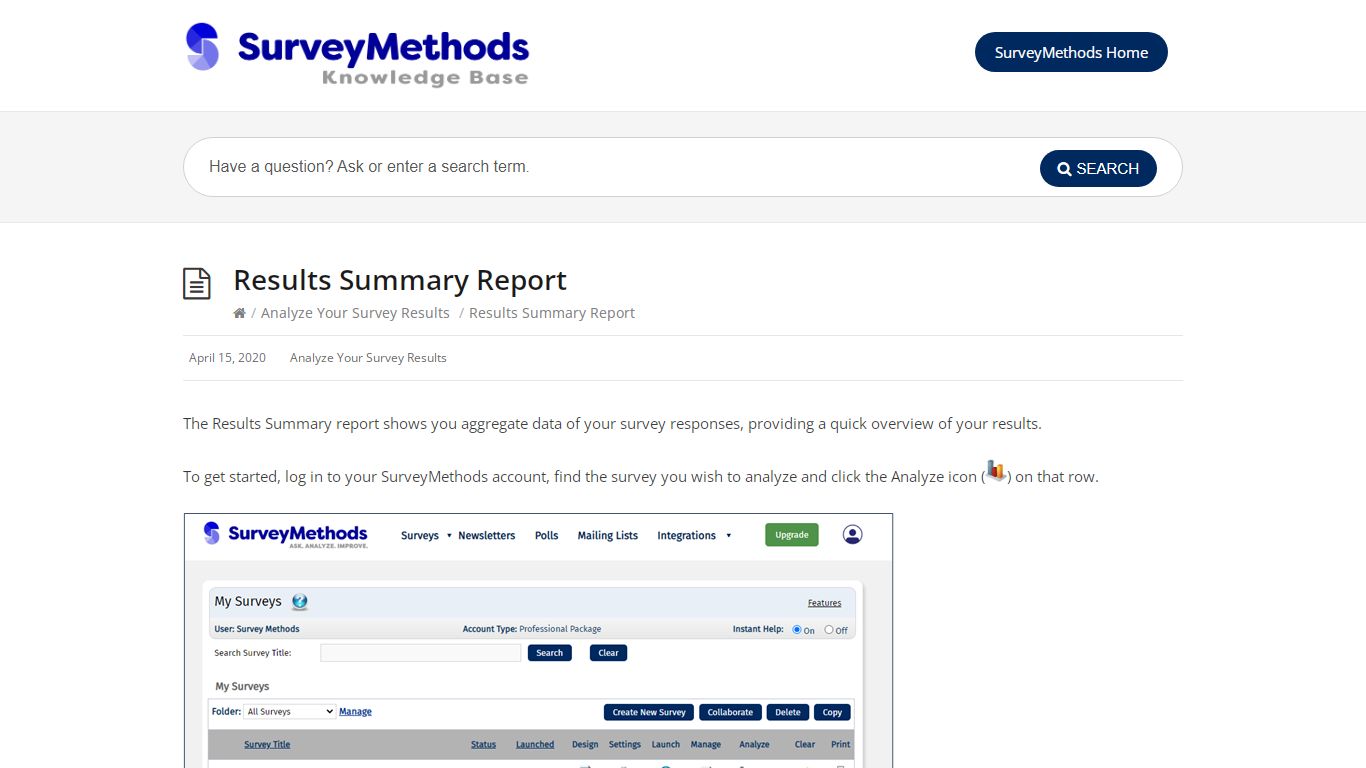The height and width of the screenshot is (768, 1366).
Task: Click the Clear button
Action: click(609, 653)
